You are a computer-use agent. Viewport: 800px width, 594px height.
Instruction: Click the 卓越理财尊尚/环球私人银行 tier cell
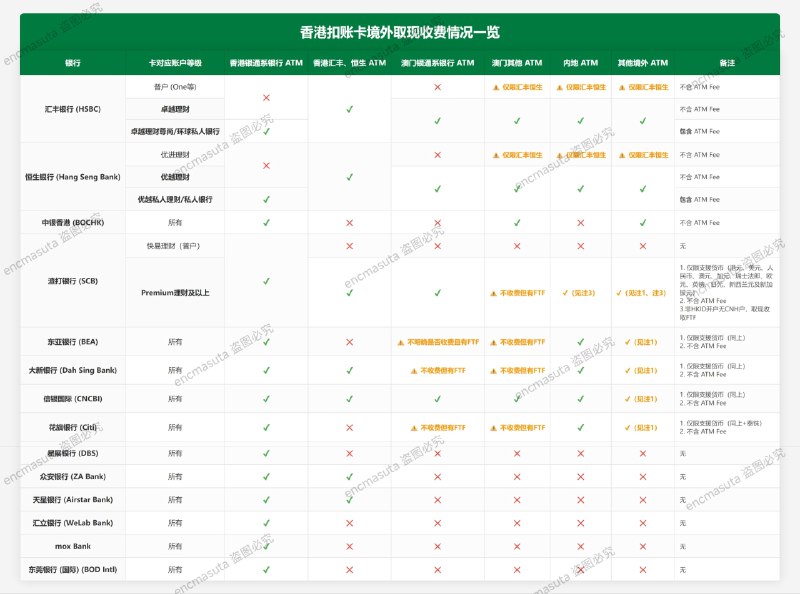[x=175, y=131]
